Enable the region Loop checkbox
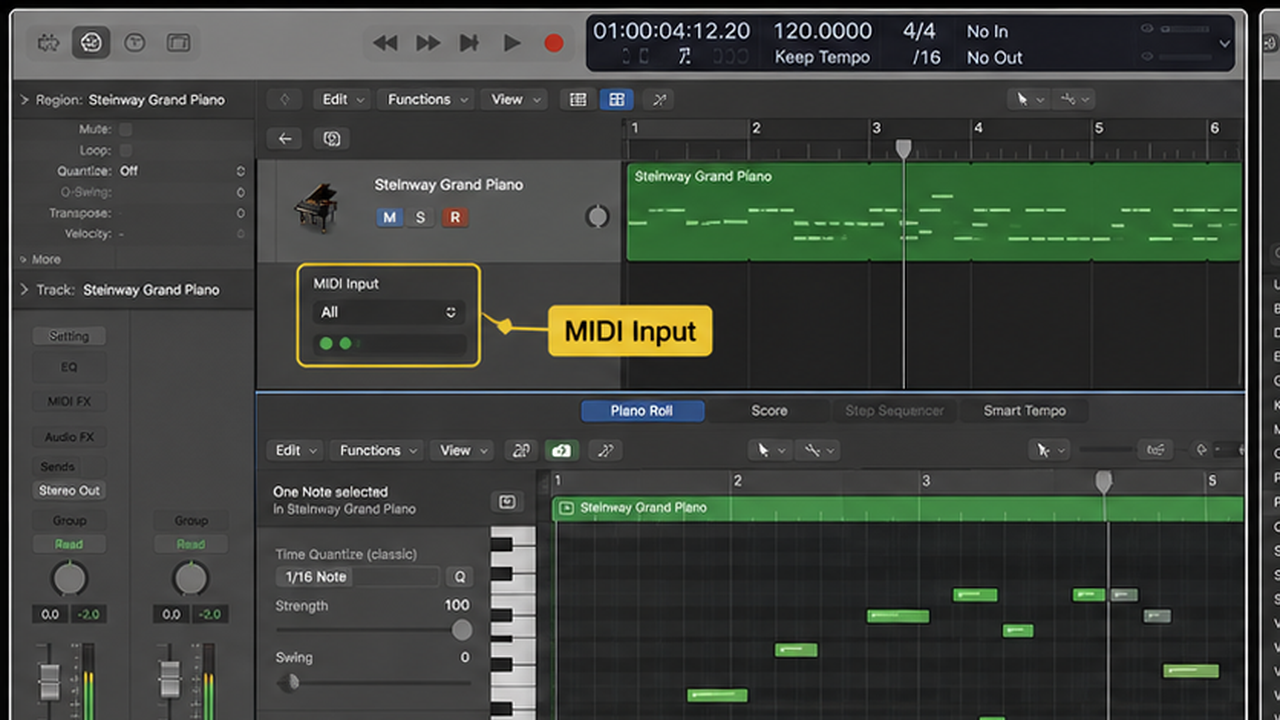This screenshot has width=1280, height=720. point(126,150)
